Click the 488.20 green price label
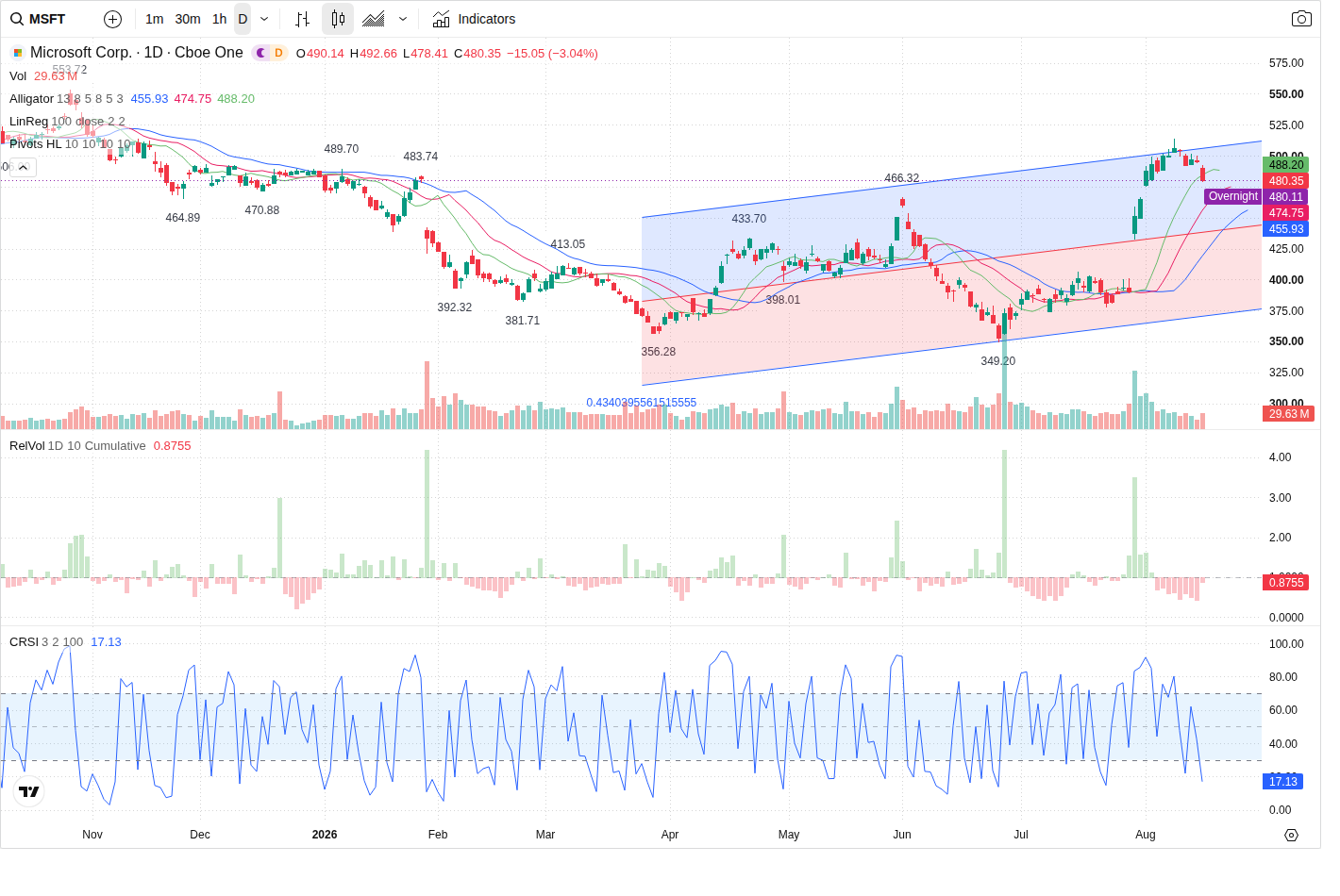The image size is (1340, 896). coord(1285,165)
